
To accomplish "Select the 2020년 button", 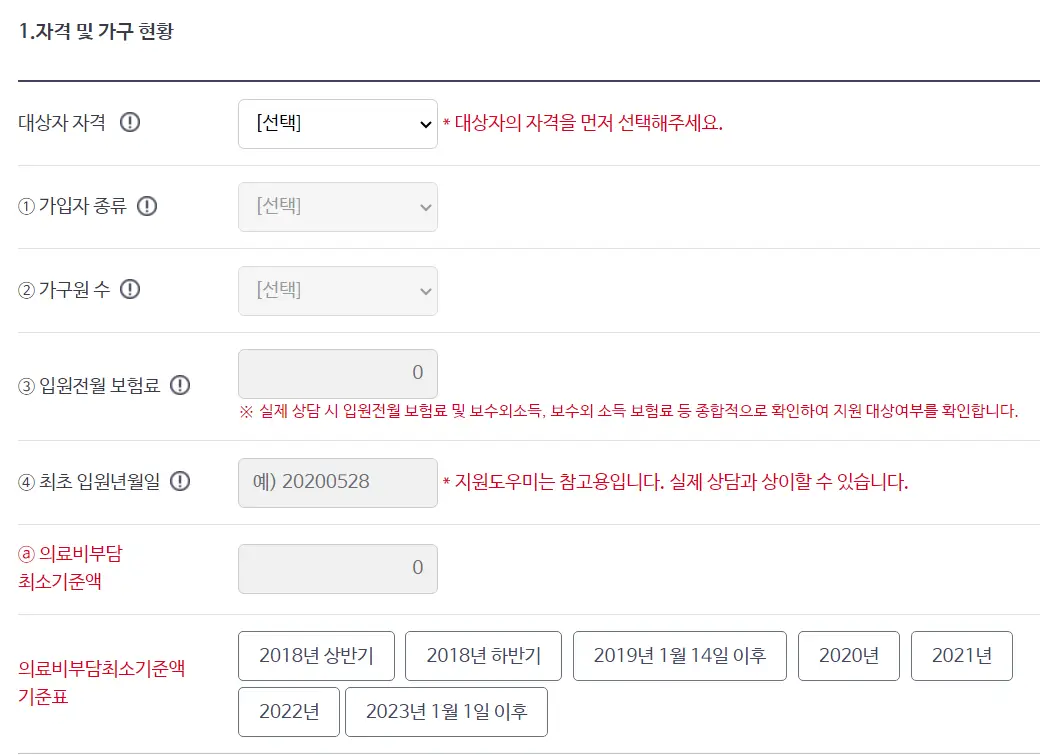I will point(849,656).
